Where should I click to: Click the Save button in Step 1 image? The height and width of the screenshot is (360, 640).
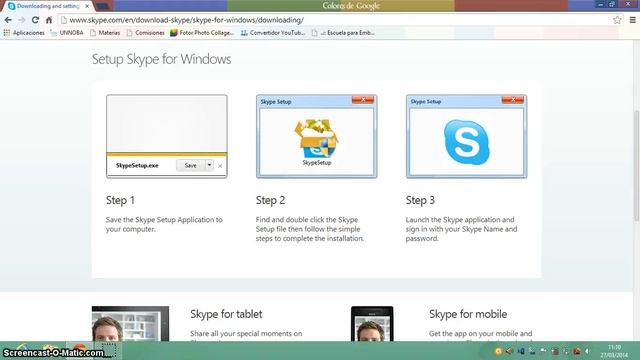click(x=191, y=165)
